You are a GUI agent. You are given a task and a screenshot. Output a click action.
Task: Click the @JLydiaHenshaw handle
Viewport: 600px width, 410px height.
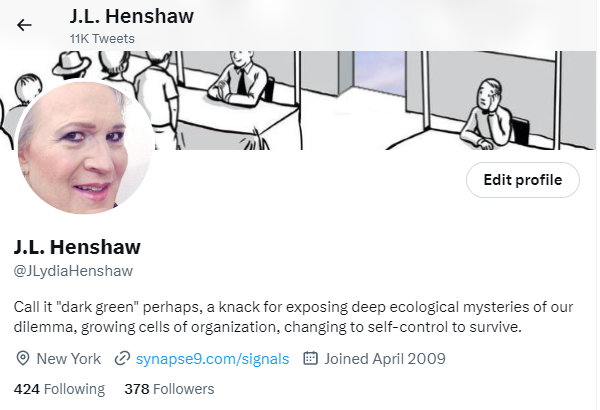click(x=73, y=271)
